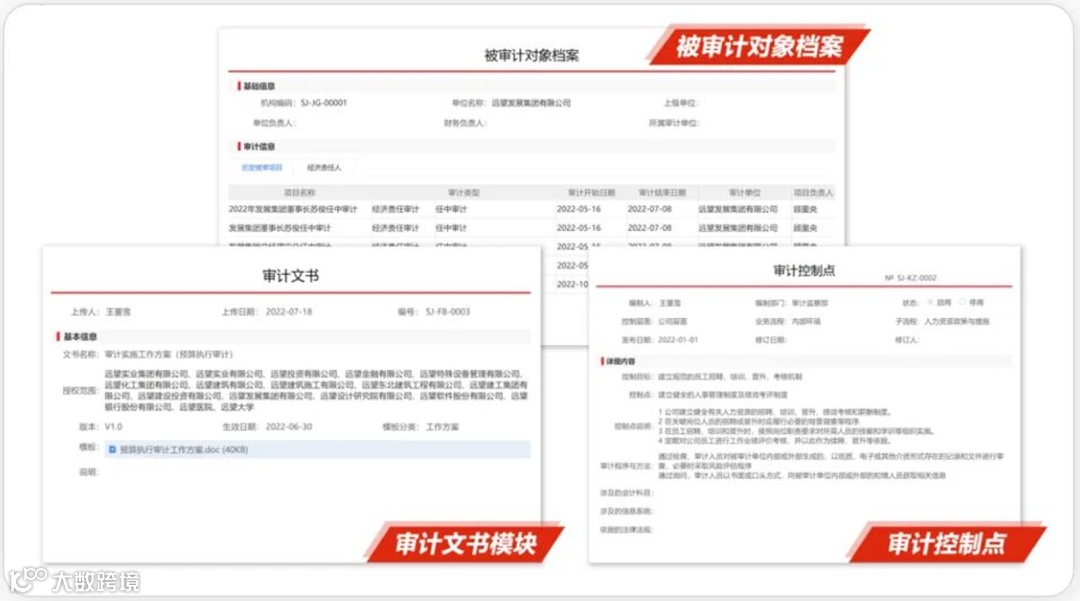Click the upload date 2022-07-18
1080x601 pixels.
[x=289, y=312]
